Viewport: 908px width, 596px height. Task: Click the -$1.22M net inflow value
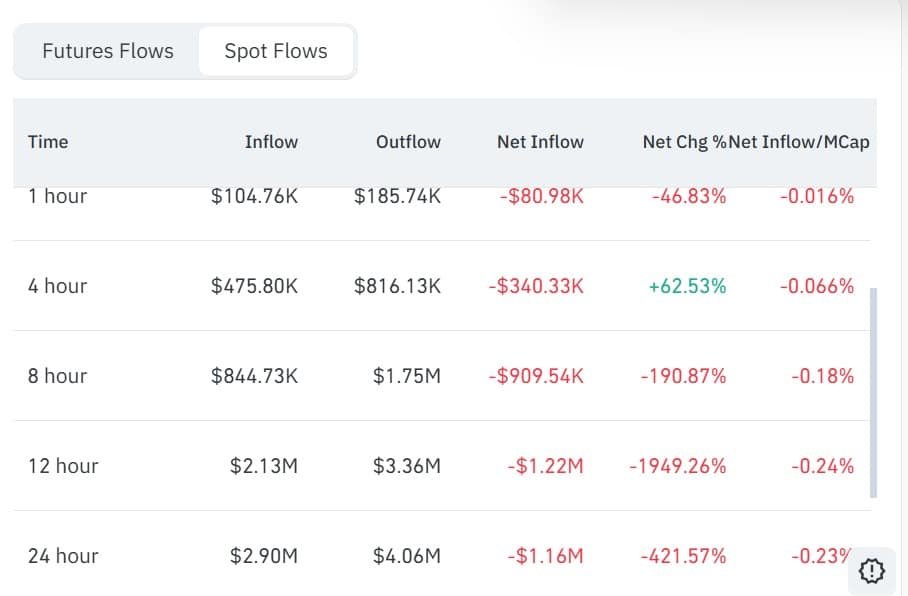(545, 466)
